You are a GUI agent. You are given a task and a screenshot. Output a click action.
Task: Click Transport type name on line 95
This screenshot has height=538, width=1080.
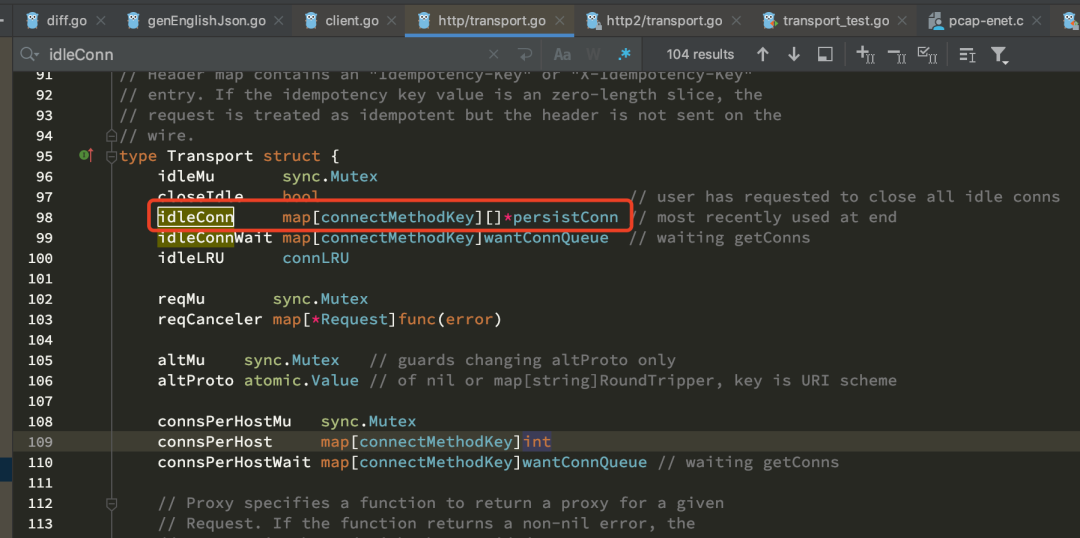pos(209,156)
